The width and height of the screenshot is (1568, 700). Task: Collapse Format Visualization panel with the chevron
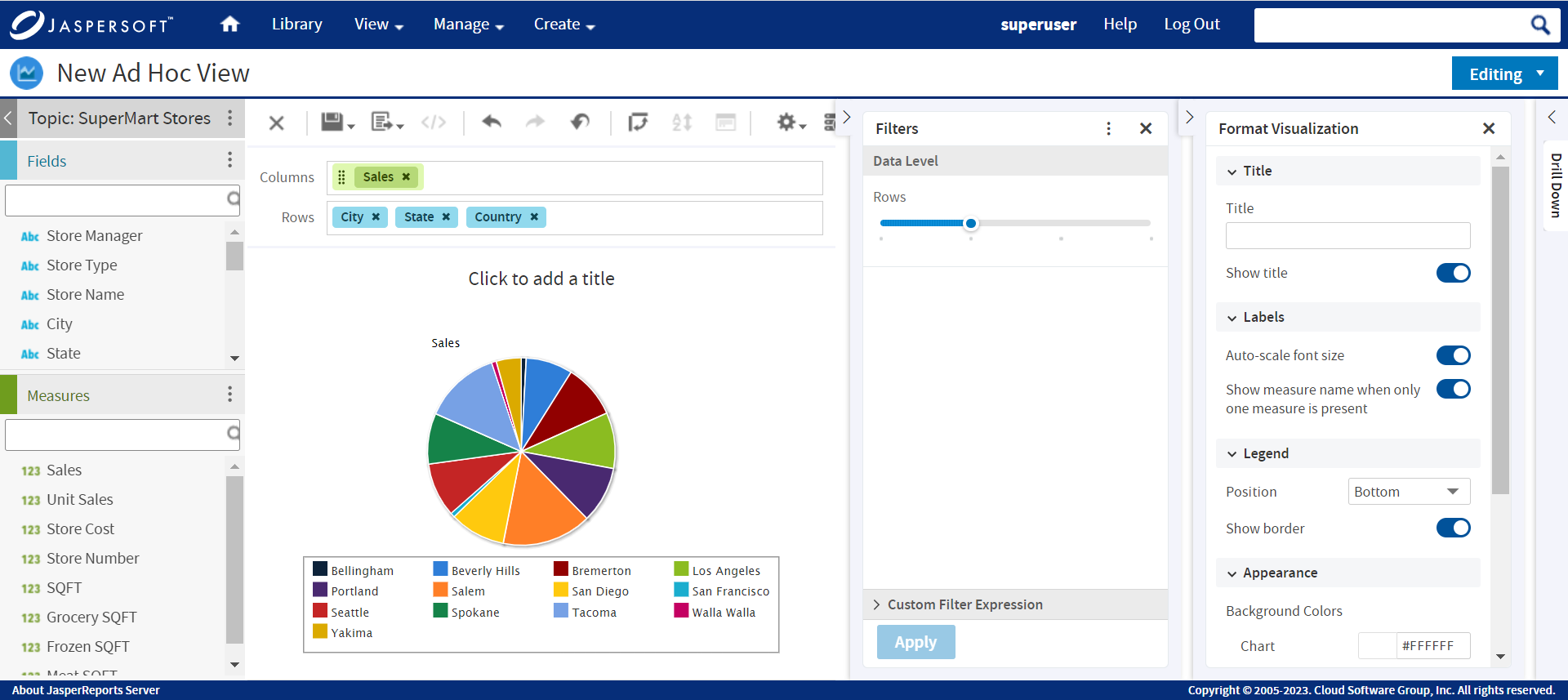[1190, 118]
